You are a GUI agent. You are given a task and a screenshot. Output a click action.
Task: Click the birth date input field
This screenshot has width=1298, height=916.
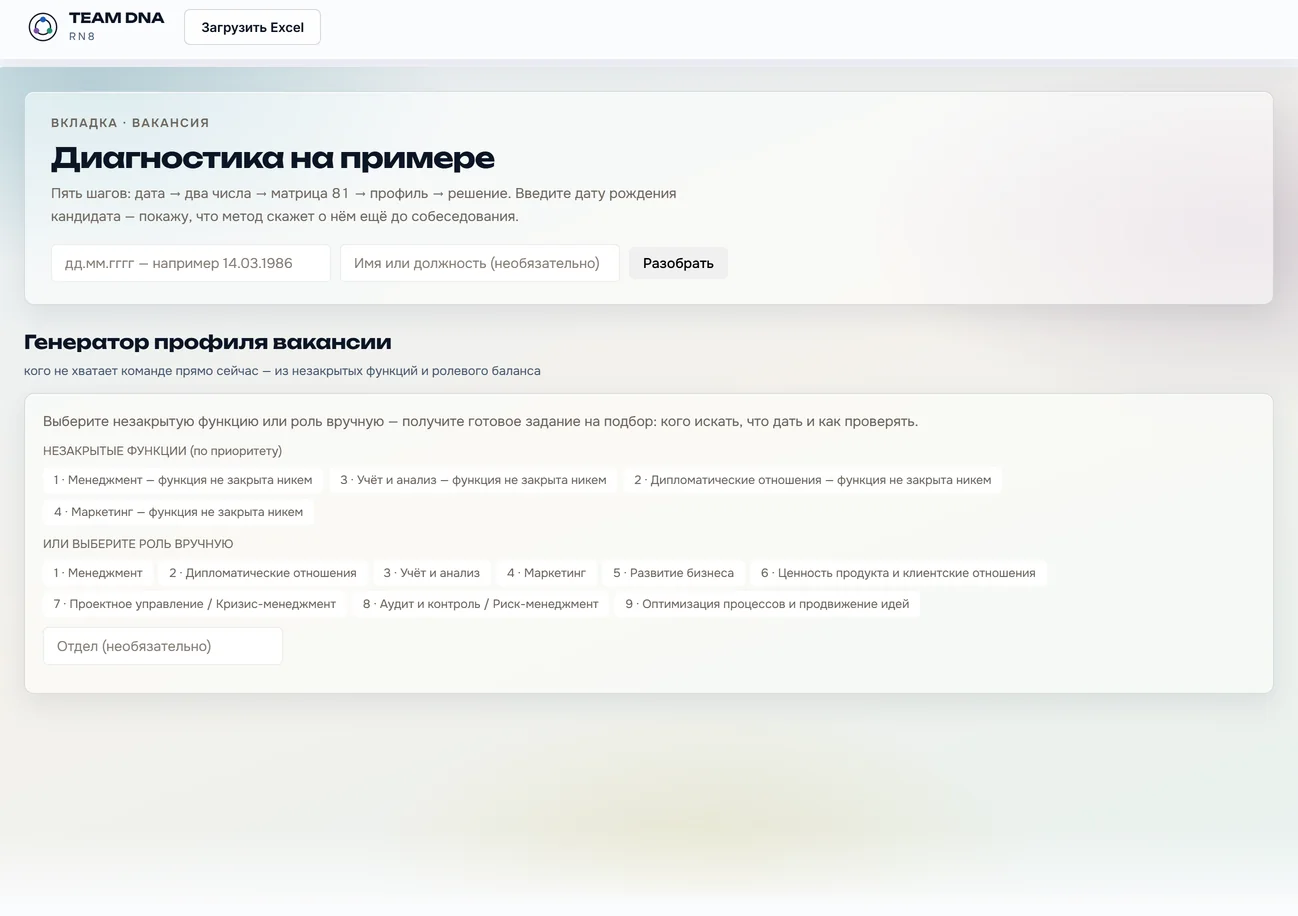click(191, 263)
